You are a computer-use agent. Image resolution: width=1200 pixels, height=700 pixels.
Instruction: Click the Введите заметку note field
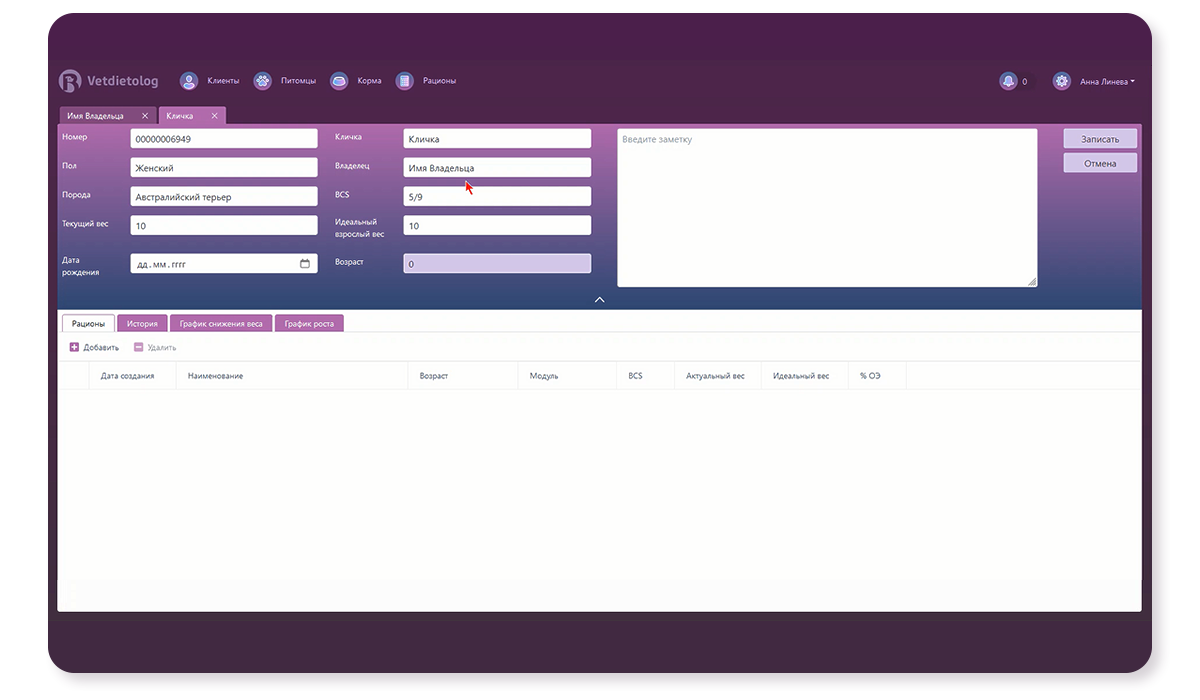tap(826, 208)
